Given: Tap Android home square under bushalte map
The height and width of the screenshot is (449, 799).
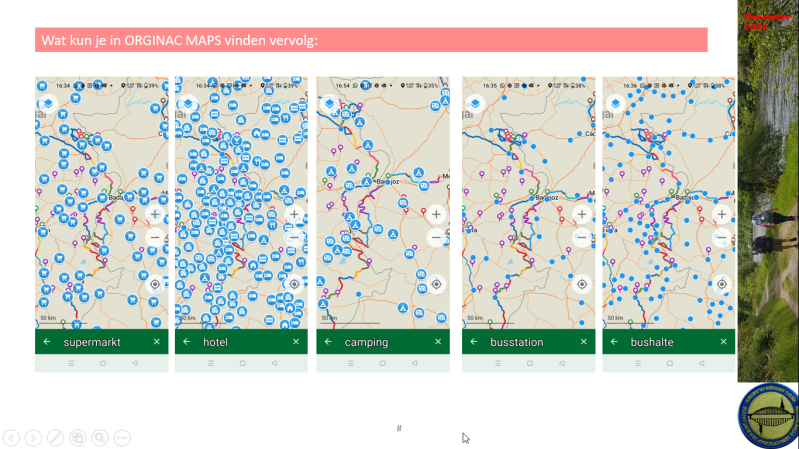Looking at the screenshot, I should click(670, 363).
